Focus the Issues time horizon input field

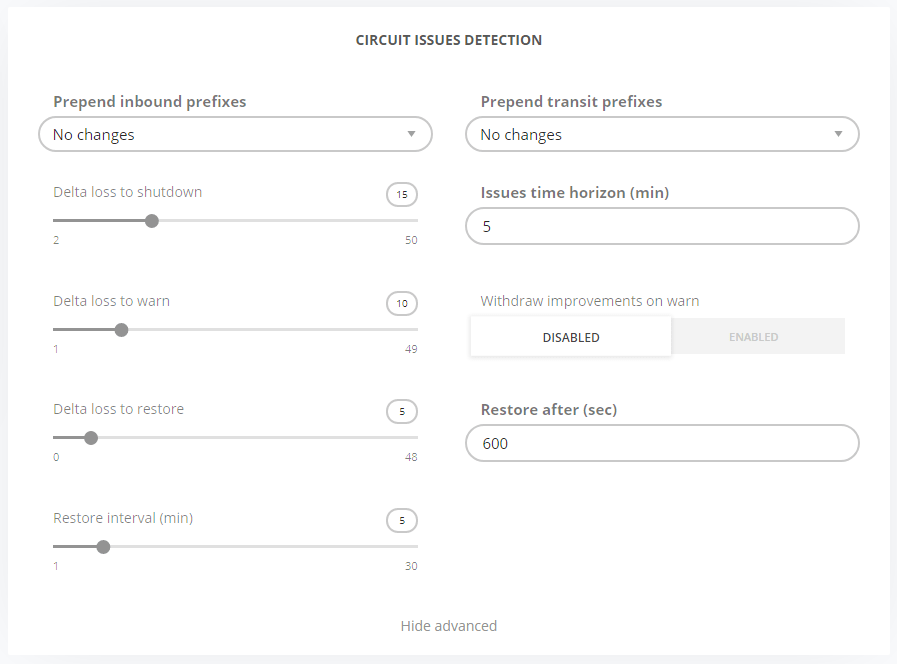coord(662,226)
